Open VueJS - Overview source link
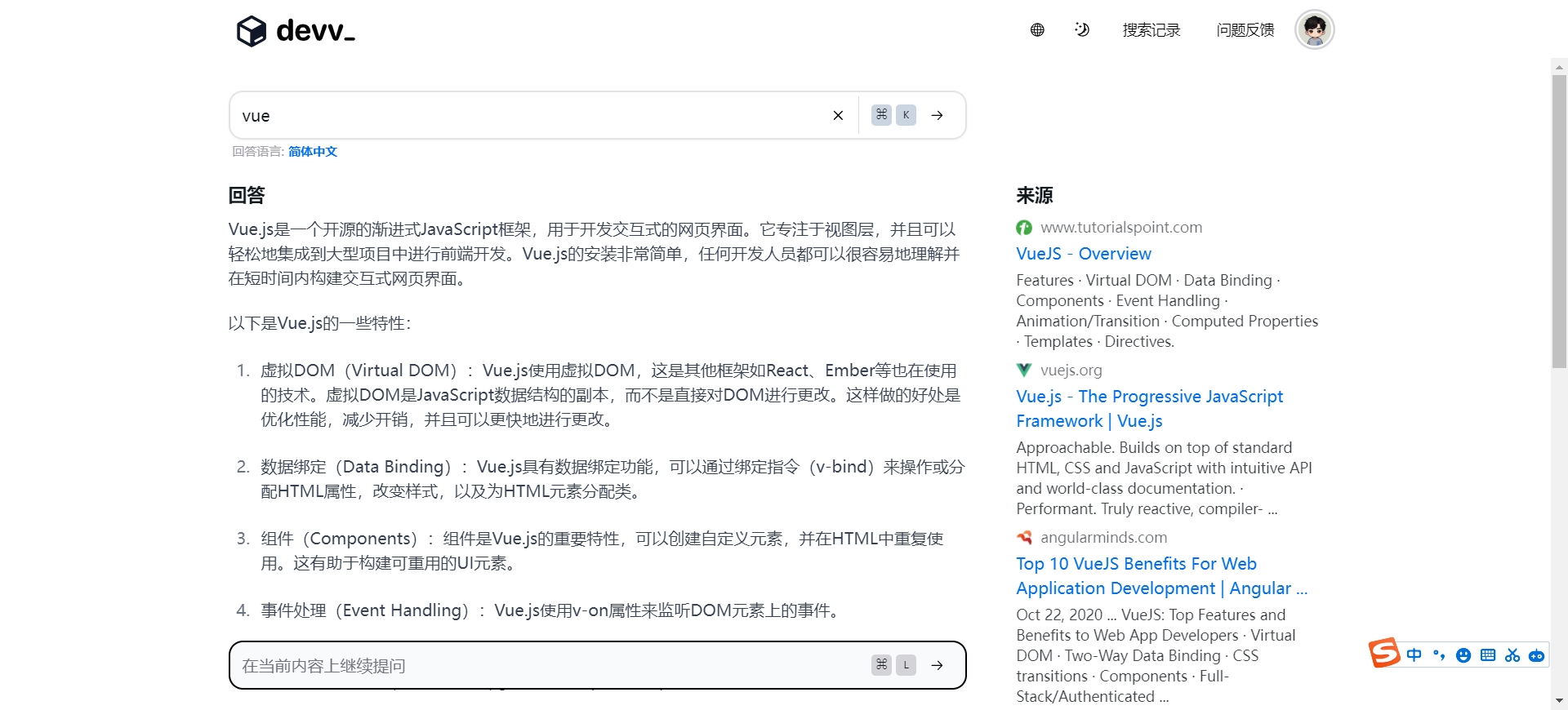 click(x=1084, y=254)
